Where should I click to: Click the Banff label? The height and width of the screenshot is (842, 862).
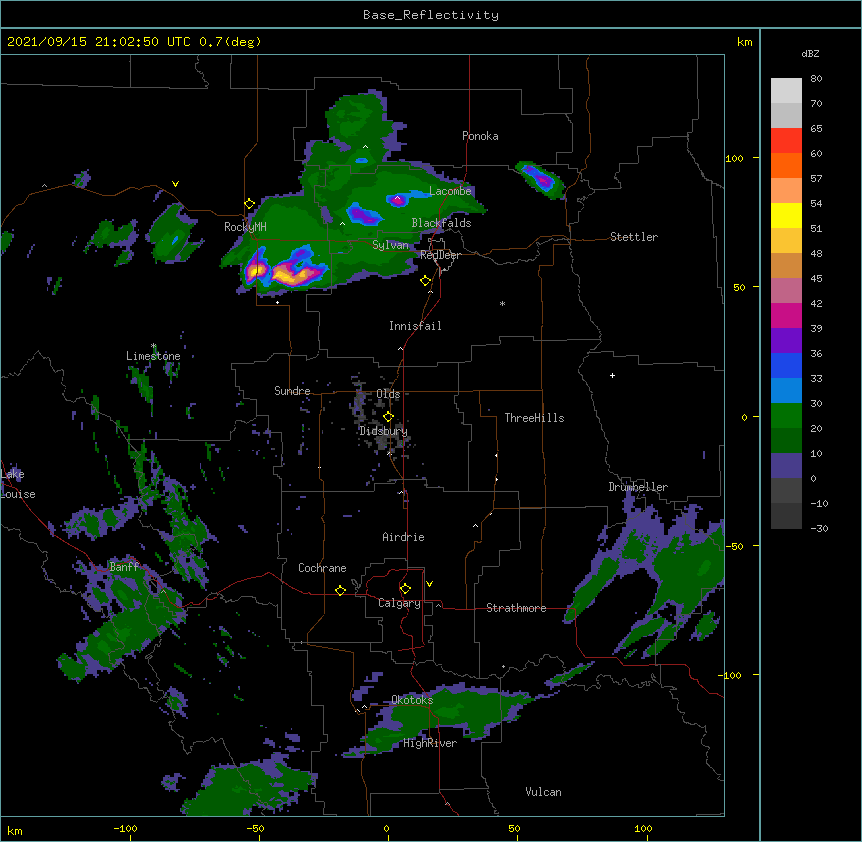click(x=124, y=567)
